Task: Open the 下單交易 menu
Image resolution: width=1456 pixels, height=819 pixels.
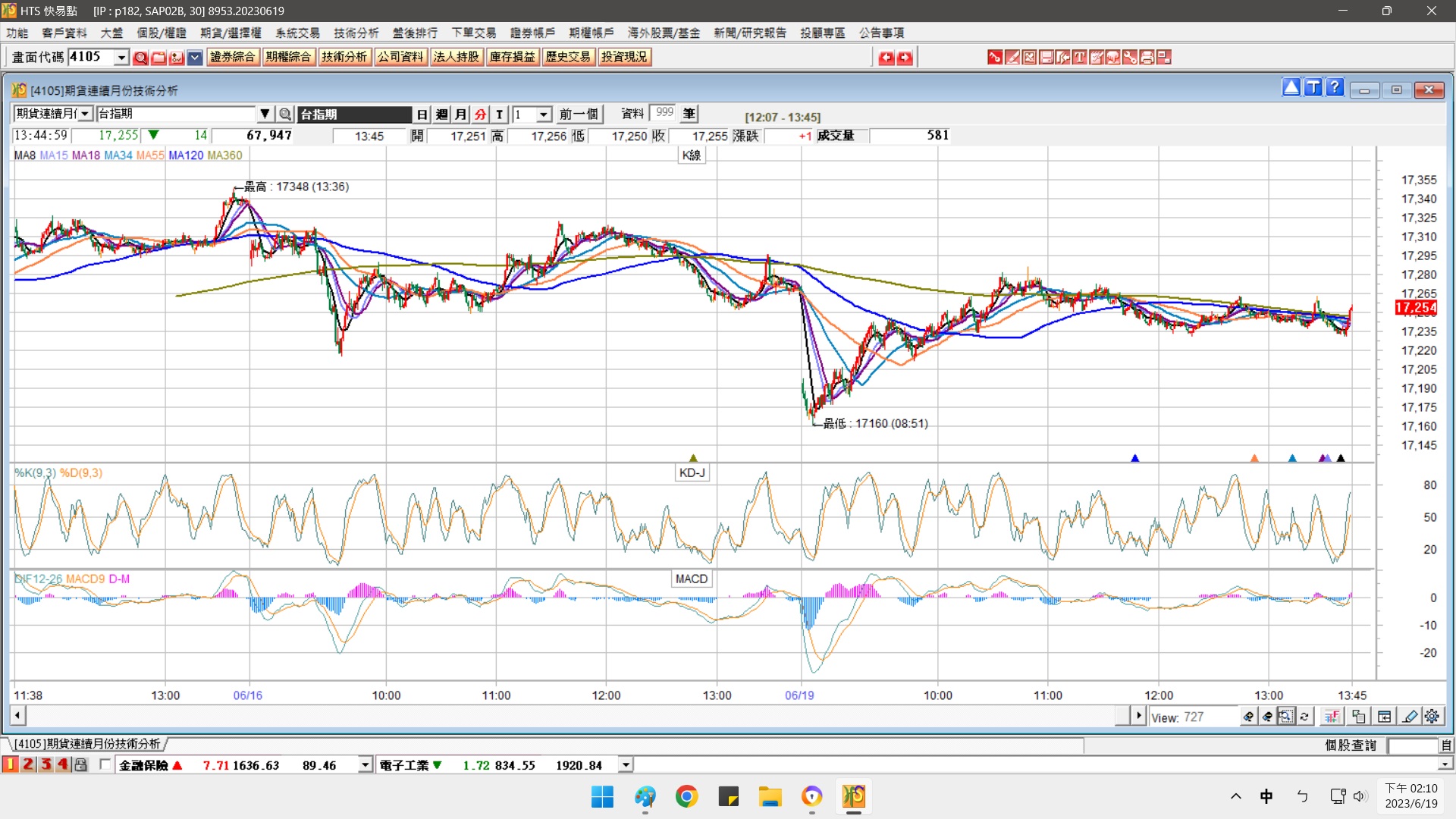Action: pyautogui.click(x=473, y=33)
